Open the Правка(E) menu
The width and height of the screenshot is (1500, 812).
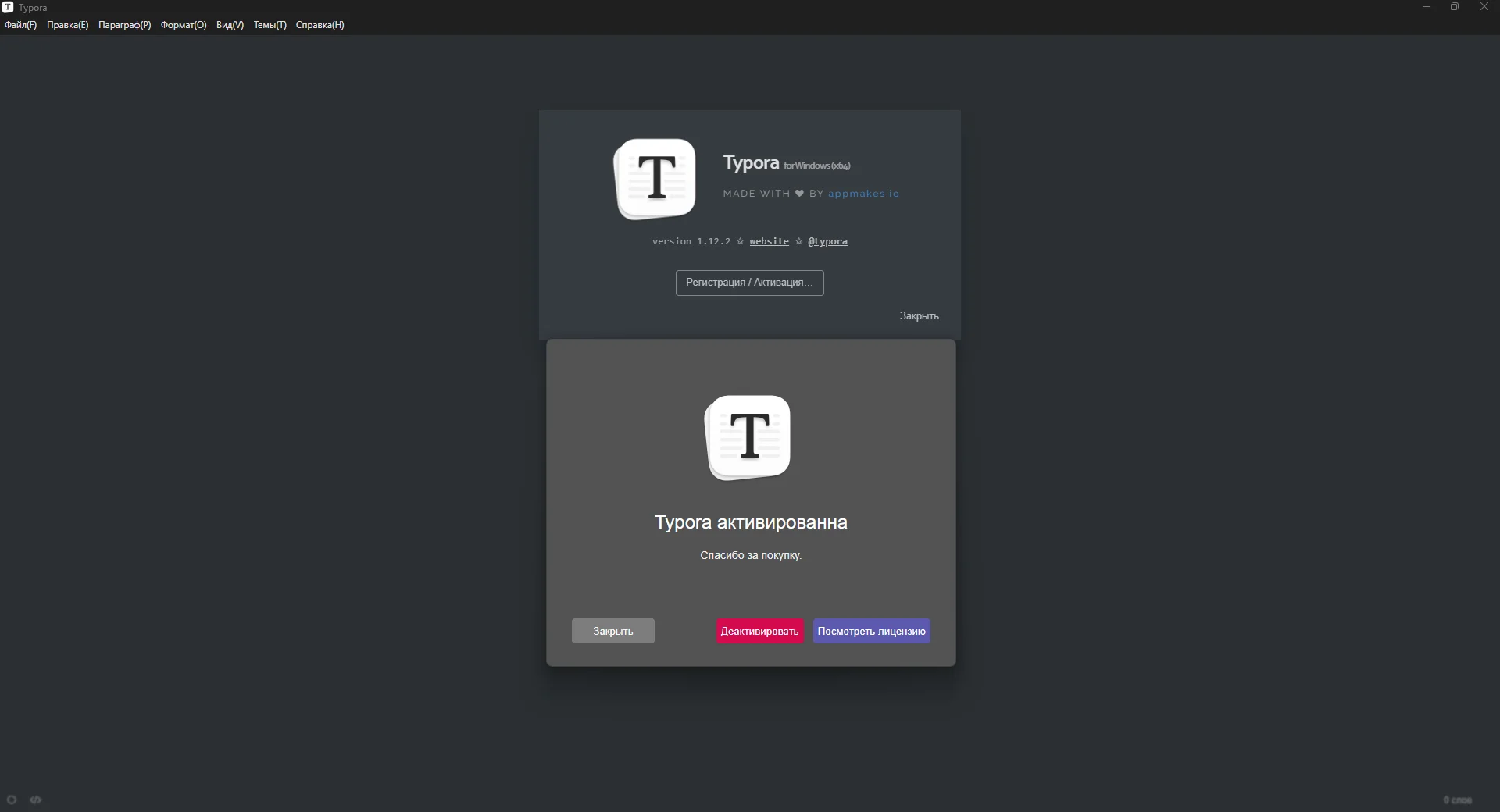(68, 25)
